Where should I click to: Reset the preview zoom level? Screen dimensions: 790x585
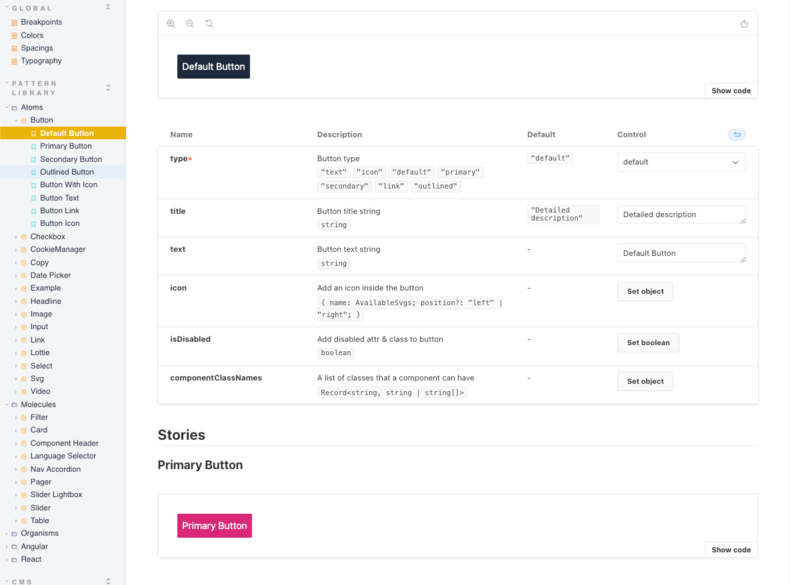[209, 23]
